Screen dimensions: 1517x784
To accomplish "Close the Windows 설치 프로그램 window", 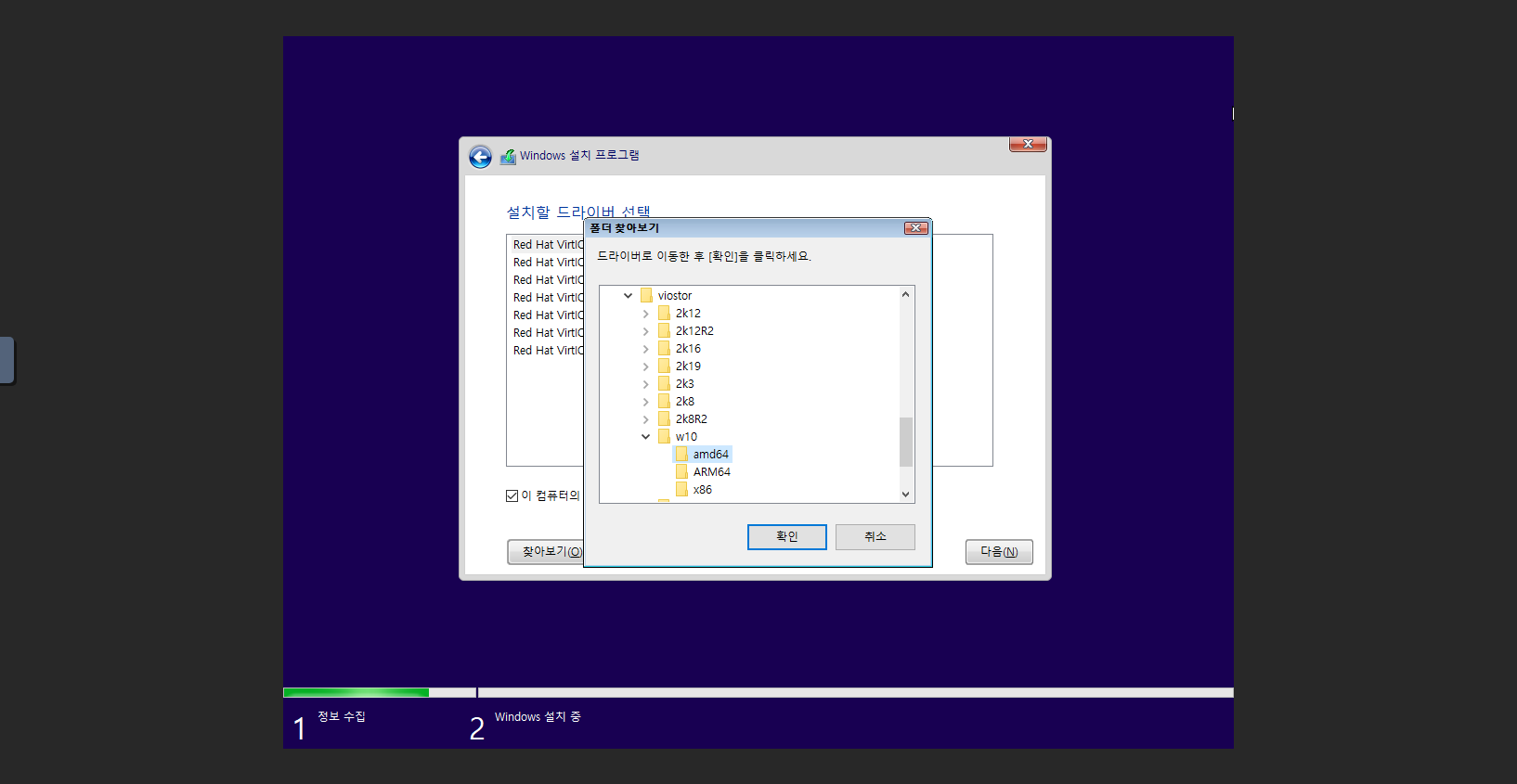I will (x=1029, y=145).
